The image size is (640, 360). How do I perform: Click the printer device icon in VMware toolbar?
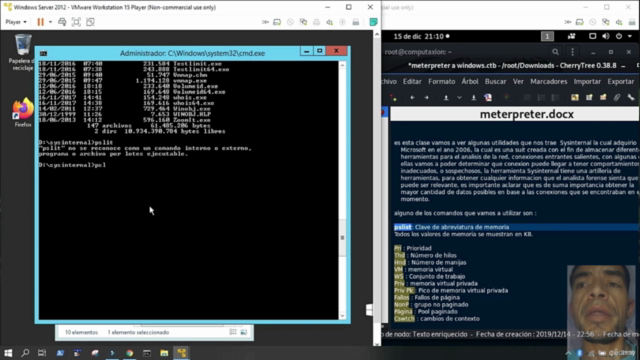pos(316,22)
